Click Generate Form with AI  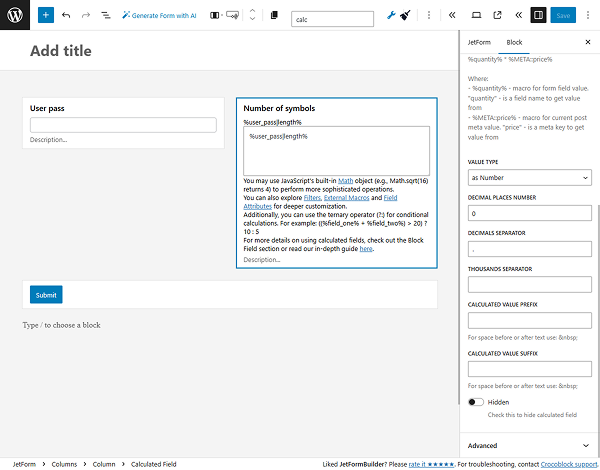pyautogui.click(x=158, y=16)
